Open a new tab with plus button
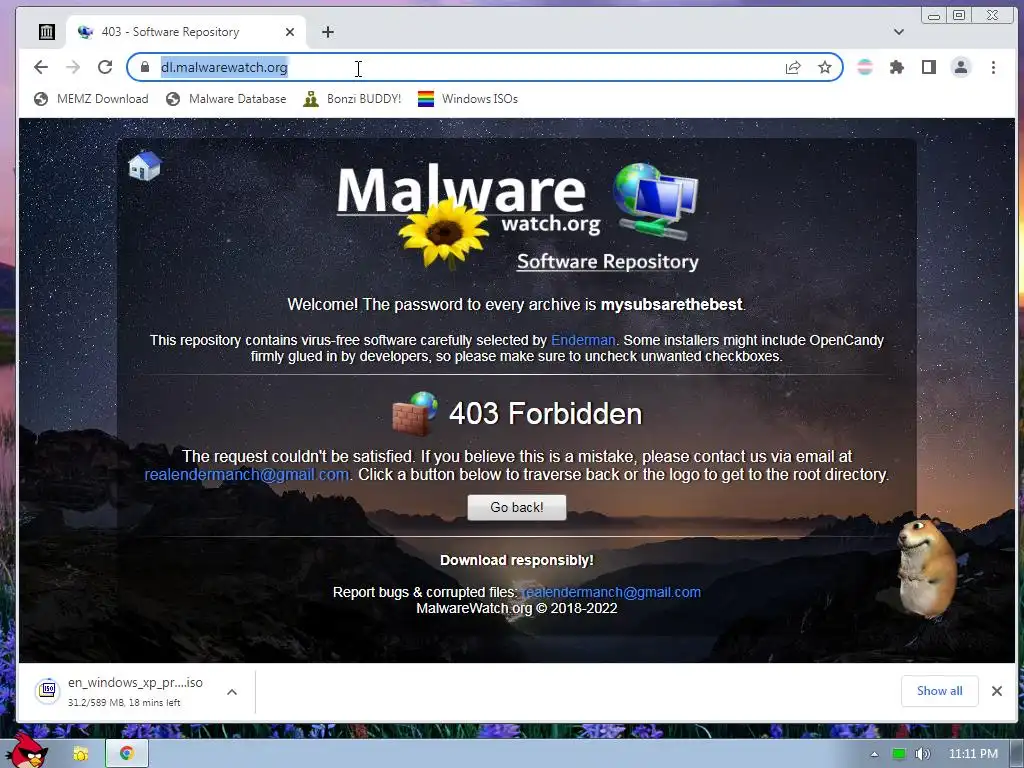This screenshot has width=1024, height=768. [x=328, y=32]
